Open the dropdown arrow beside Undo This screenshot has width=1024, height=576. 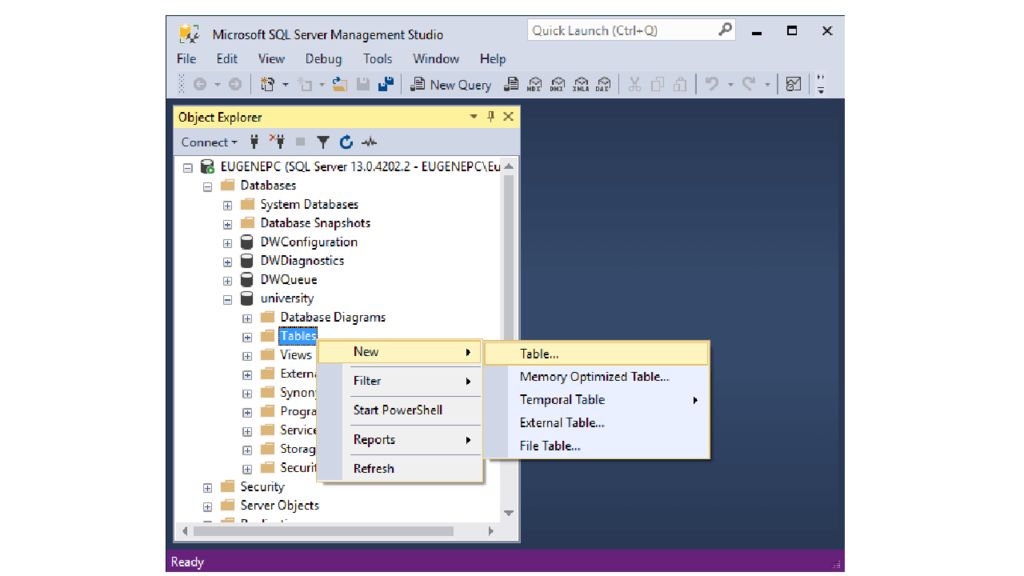731,84
